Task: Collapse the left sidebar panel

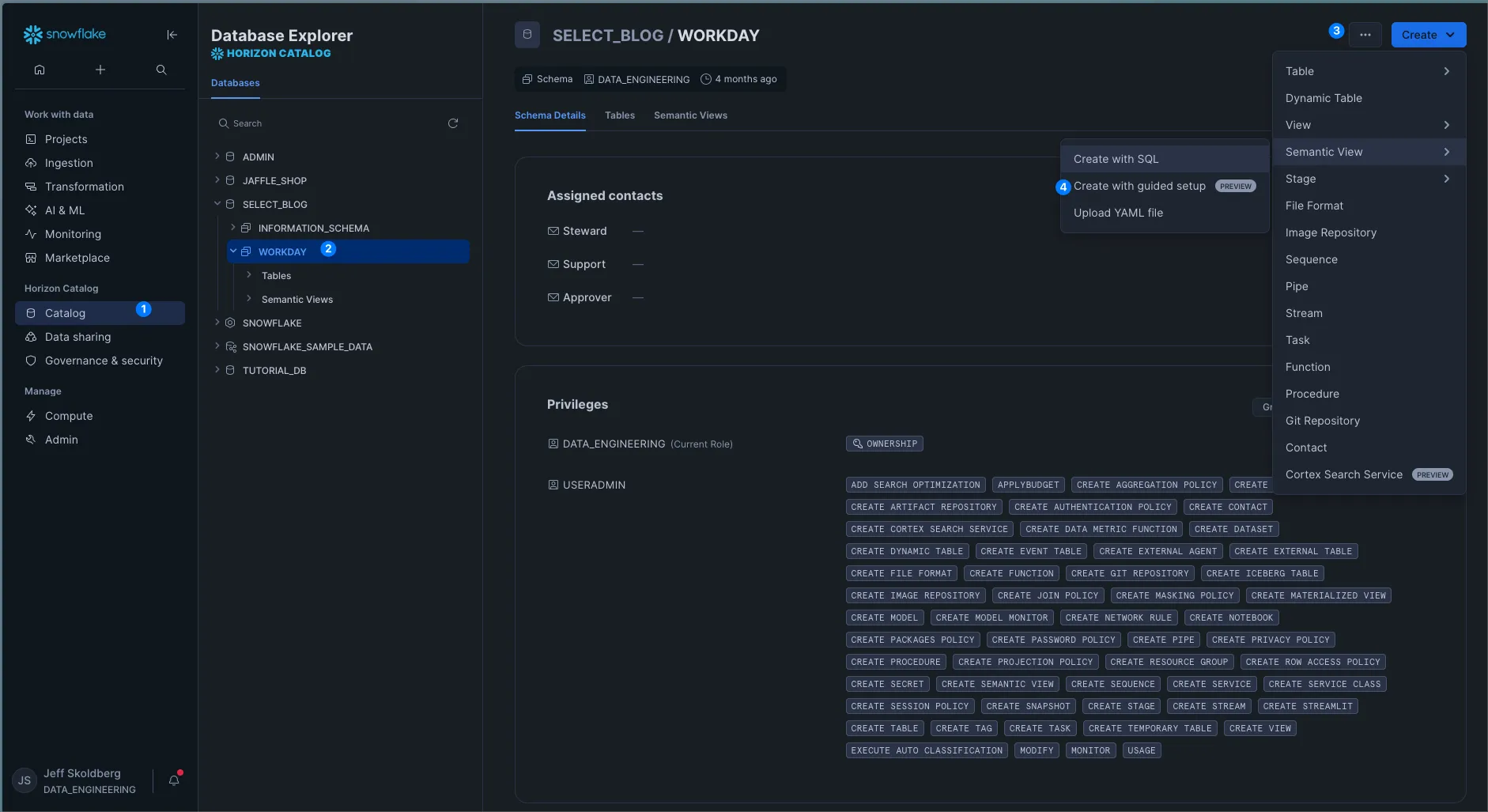Action: pos(172,35)
